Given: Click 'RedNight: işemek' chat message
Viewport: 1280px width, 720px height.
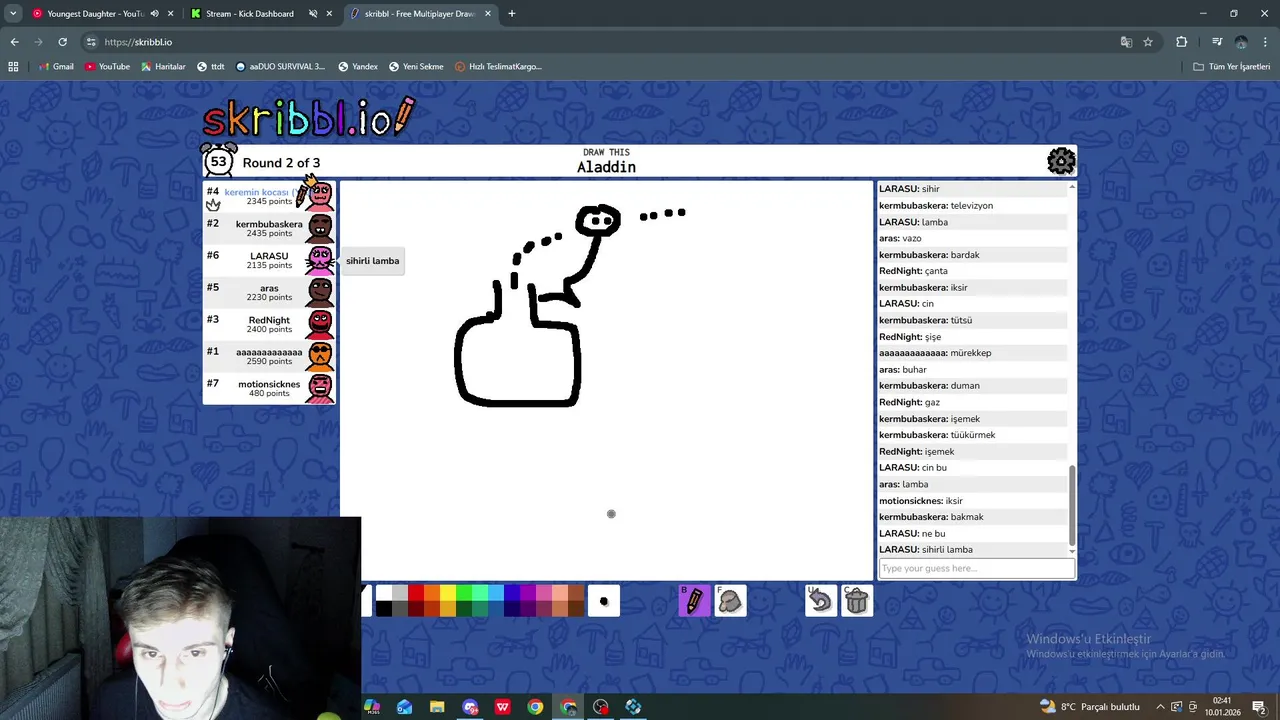Looking at the screenshot, I should [917, 452].
